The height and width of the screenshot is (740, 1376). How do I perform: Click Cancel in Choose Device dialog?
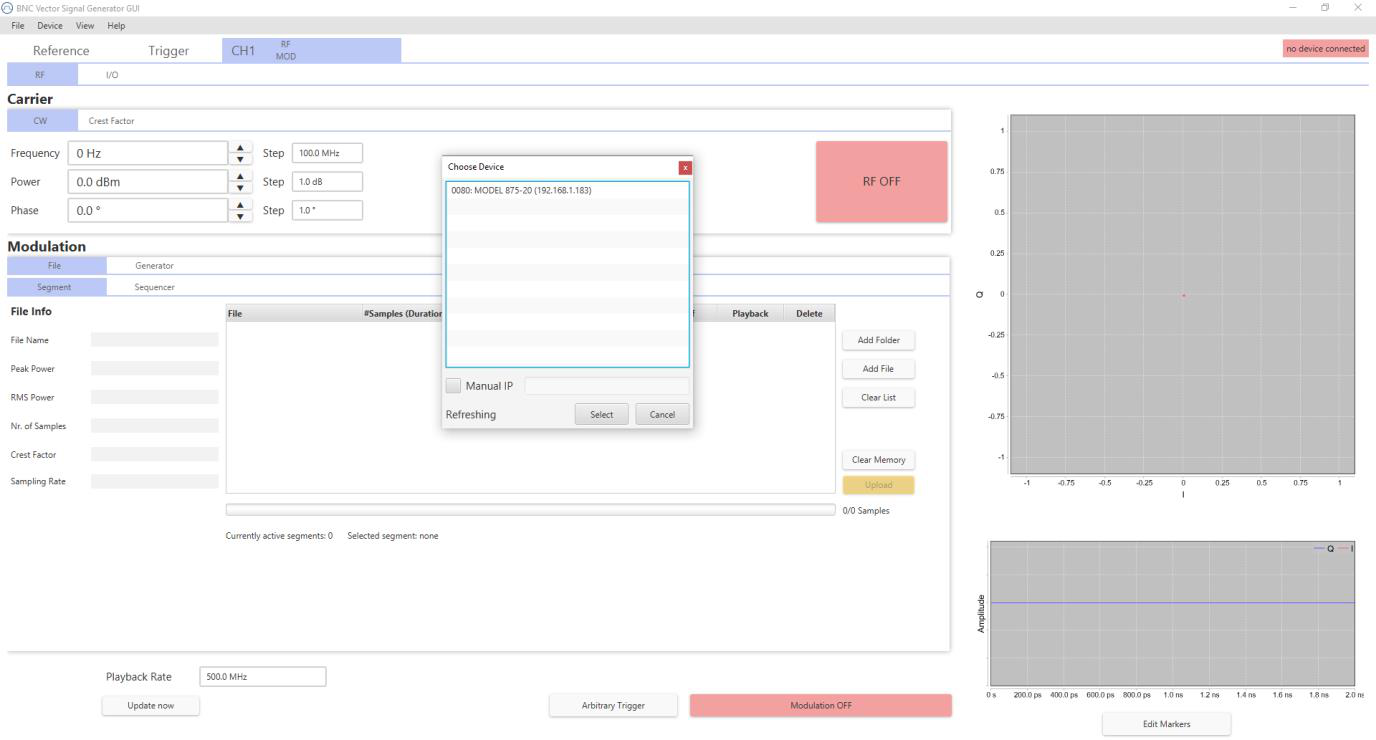coord(662,414)
